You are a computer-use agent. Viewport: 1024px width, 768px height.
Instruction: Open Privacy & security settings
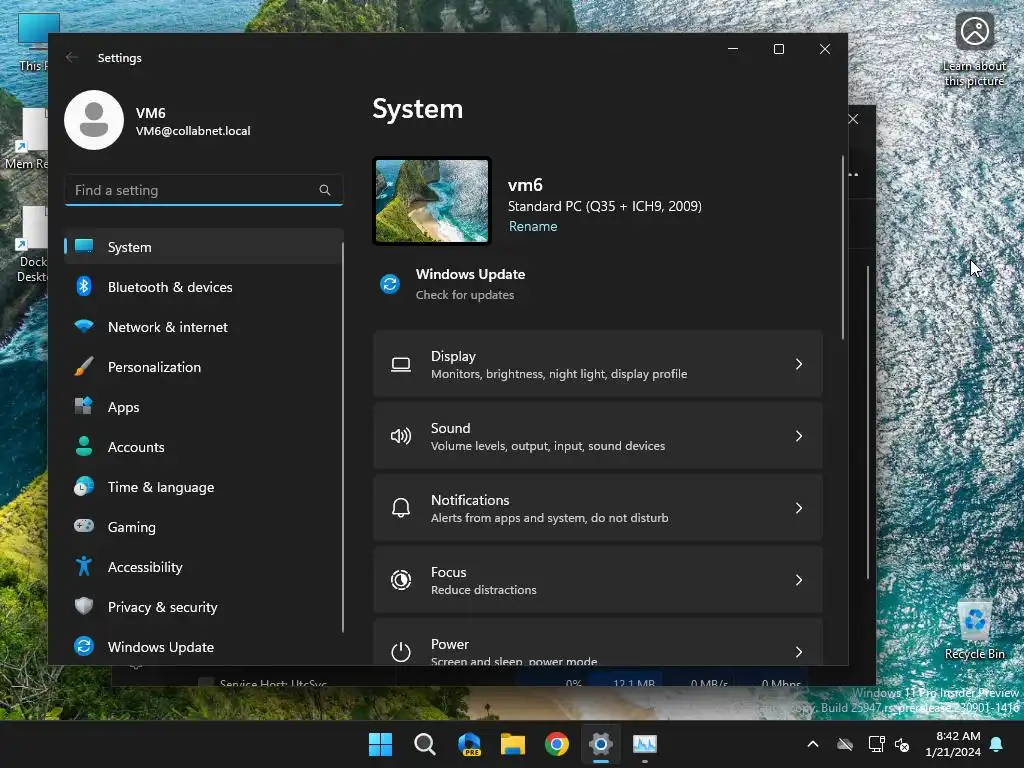tap(203, 607)
